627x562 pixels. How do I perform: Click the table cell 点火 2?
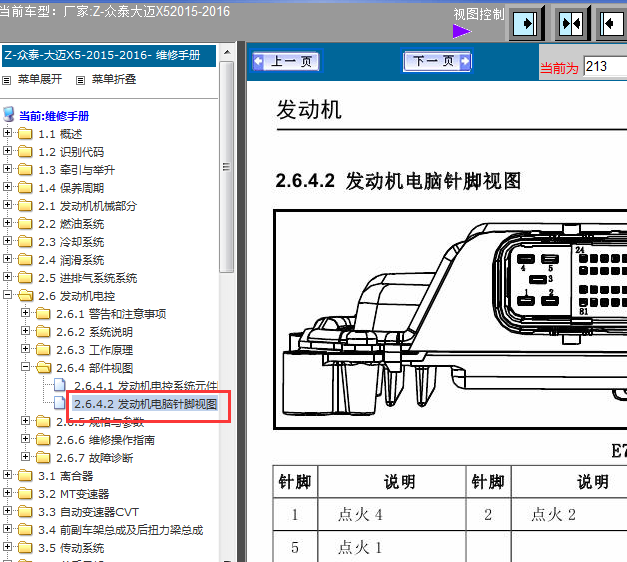click(x=569, y=514)
